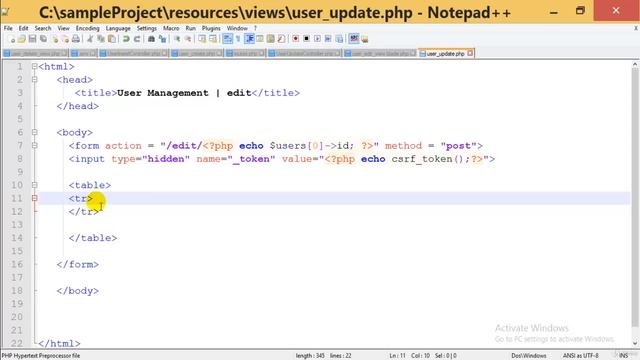The image size is (640, 360).
Task: Open the View menu
Action: click(63, 28)
